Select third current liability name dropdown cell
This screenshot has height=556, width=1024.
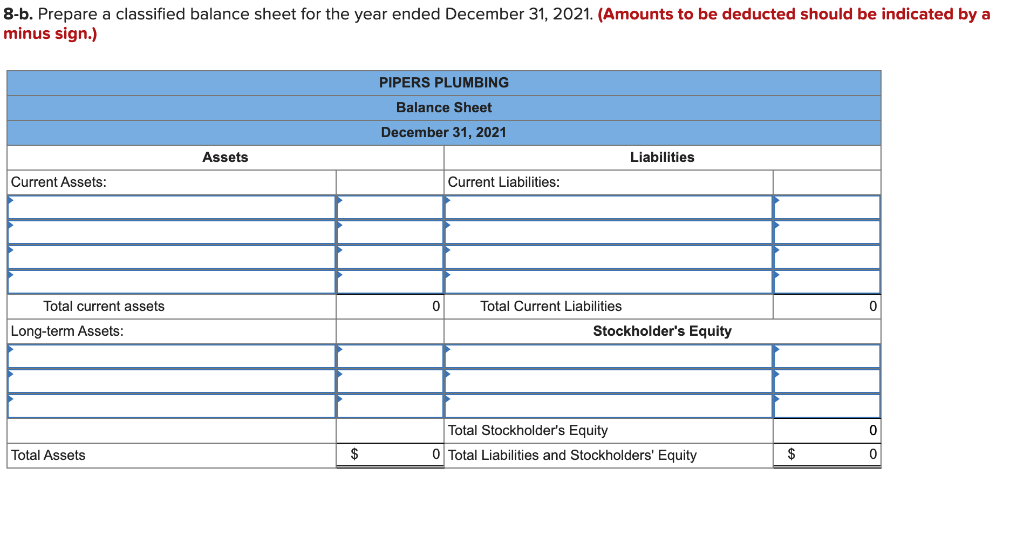click(609, 257)
